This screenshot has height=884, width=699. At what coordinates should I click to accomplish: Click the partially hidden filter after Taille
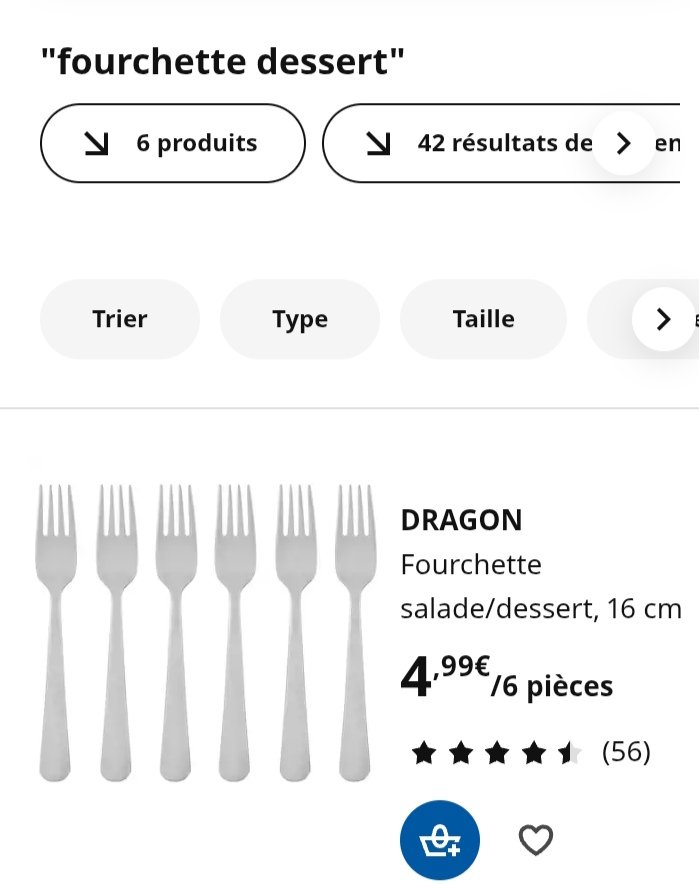click(643, 319)
